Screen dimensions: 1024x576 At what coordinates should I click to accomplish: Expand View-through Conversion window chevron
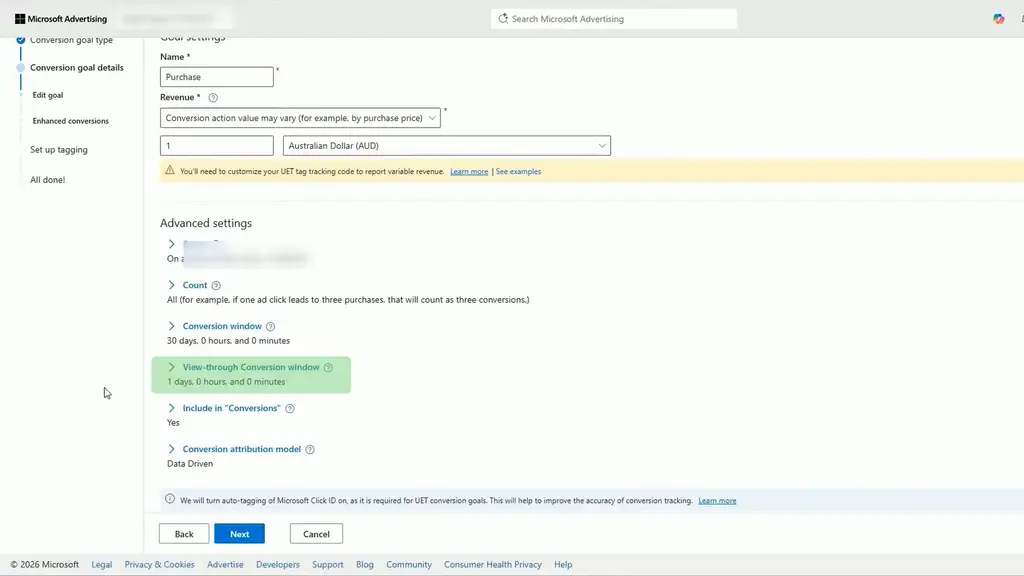(x=172, y=367)
